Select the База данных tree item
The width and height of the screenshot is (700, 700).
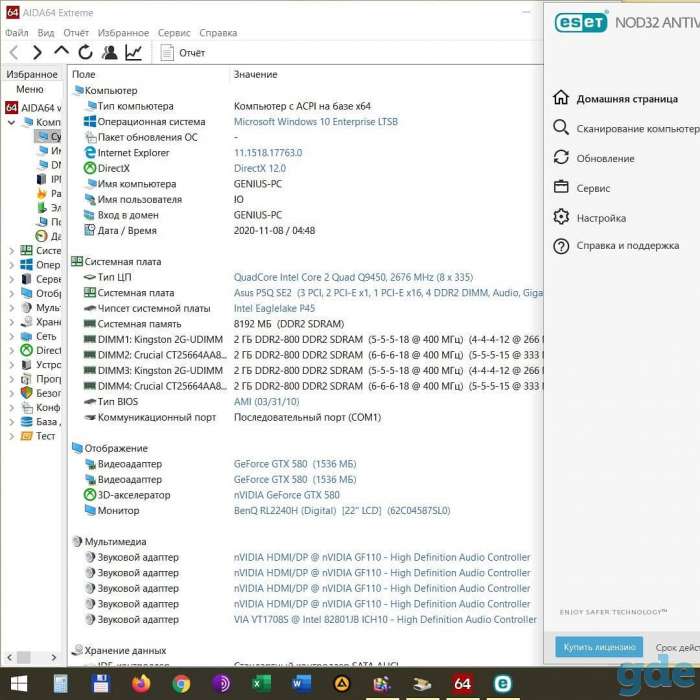(x=41, y=422)
